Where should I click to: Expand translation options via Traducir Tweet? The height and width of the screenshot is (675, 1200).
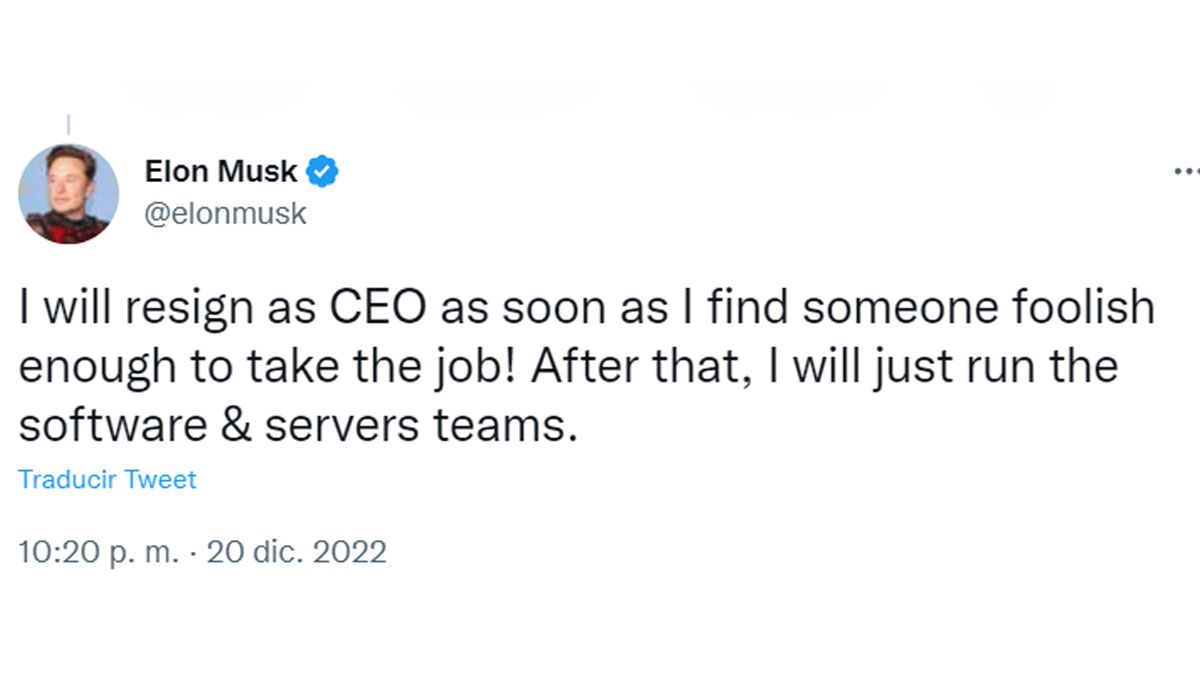pos(106,479)
